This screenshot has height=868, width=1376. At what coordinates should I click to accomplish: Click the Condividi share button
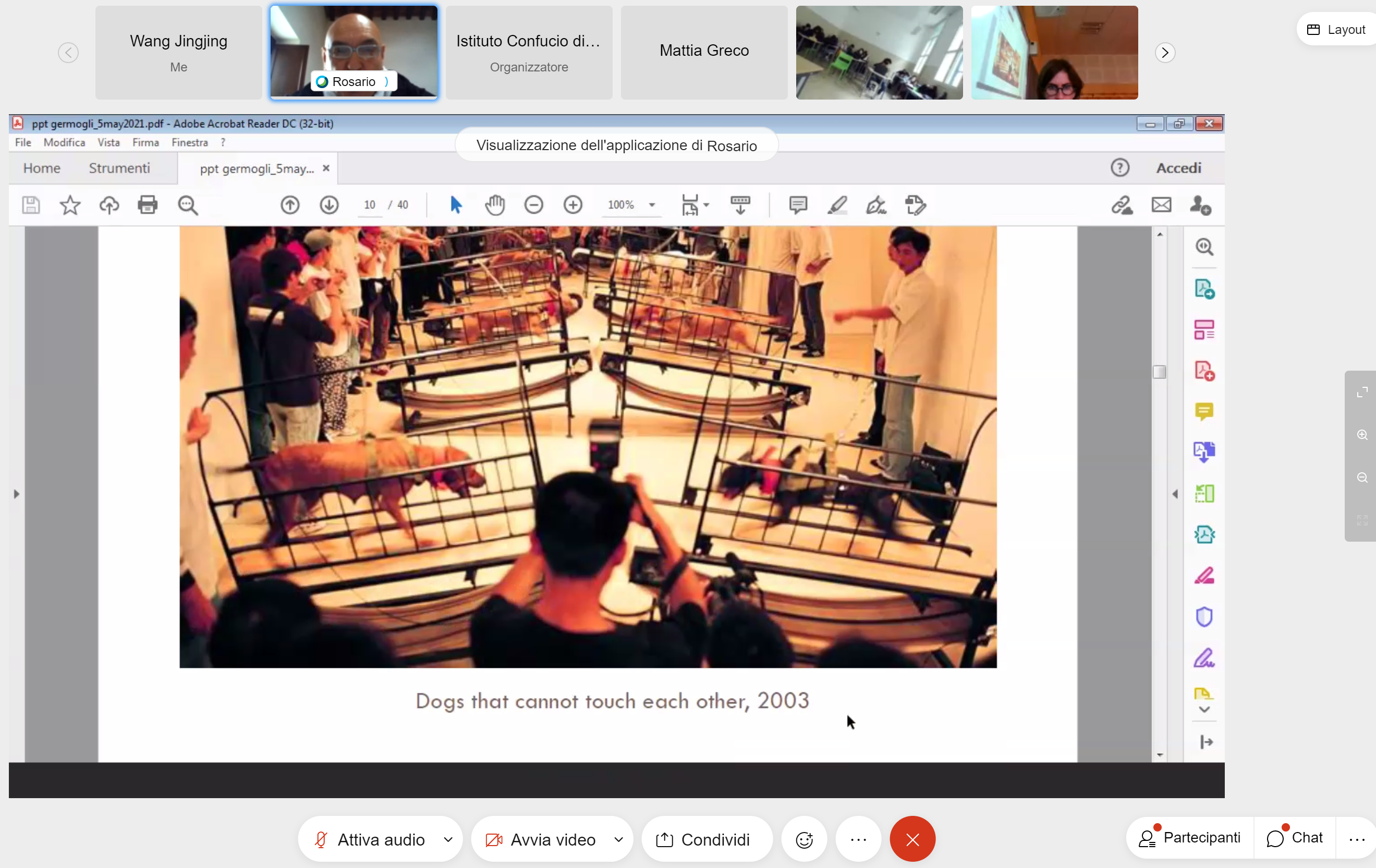[x=707, y=839]
